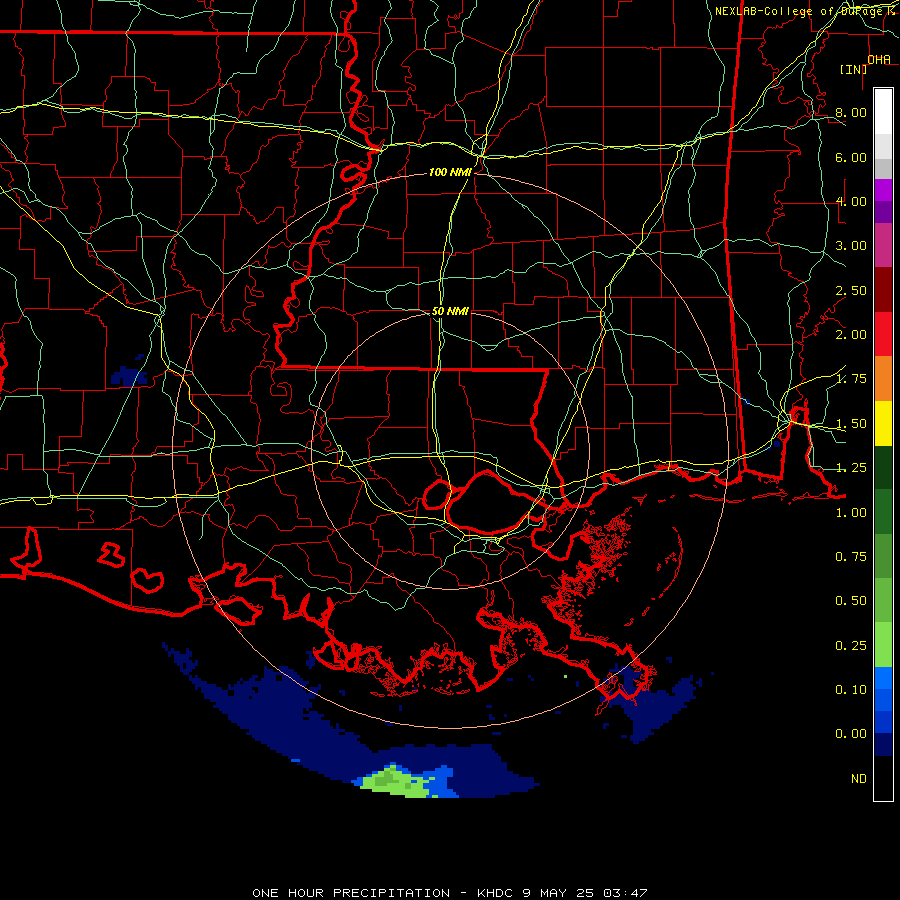Click the 4.00 scale label
Viewport: 900px width, 900px height.
[x=851, y=201]
